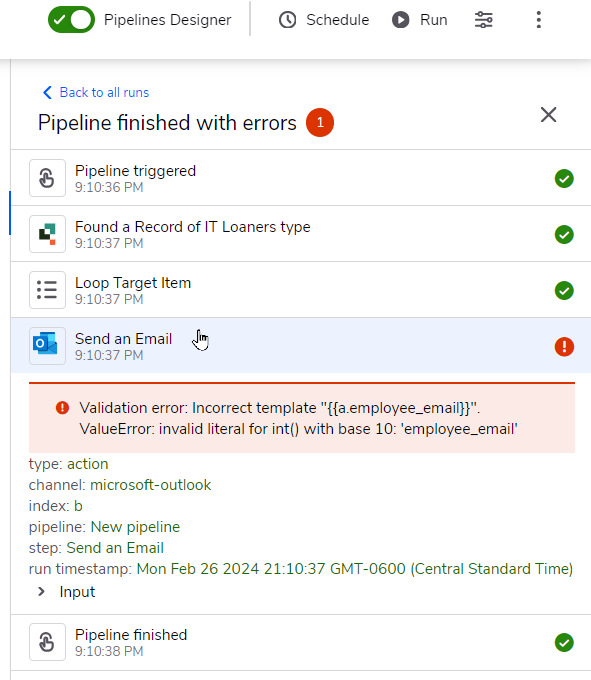Open the Pipeline finished step
This screenshot has width=591, height=680.
301,642
